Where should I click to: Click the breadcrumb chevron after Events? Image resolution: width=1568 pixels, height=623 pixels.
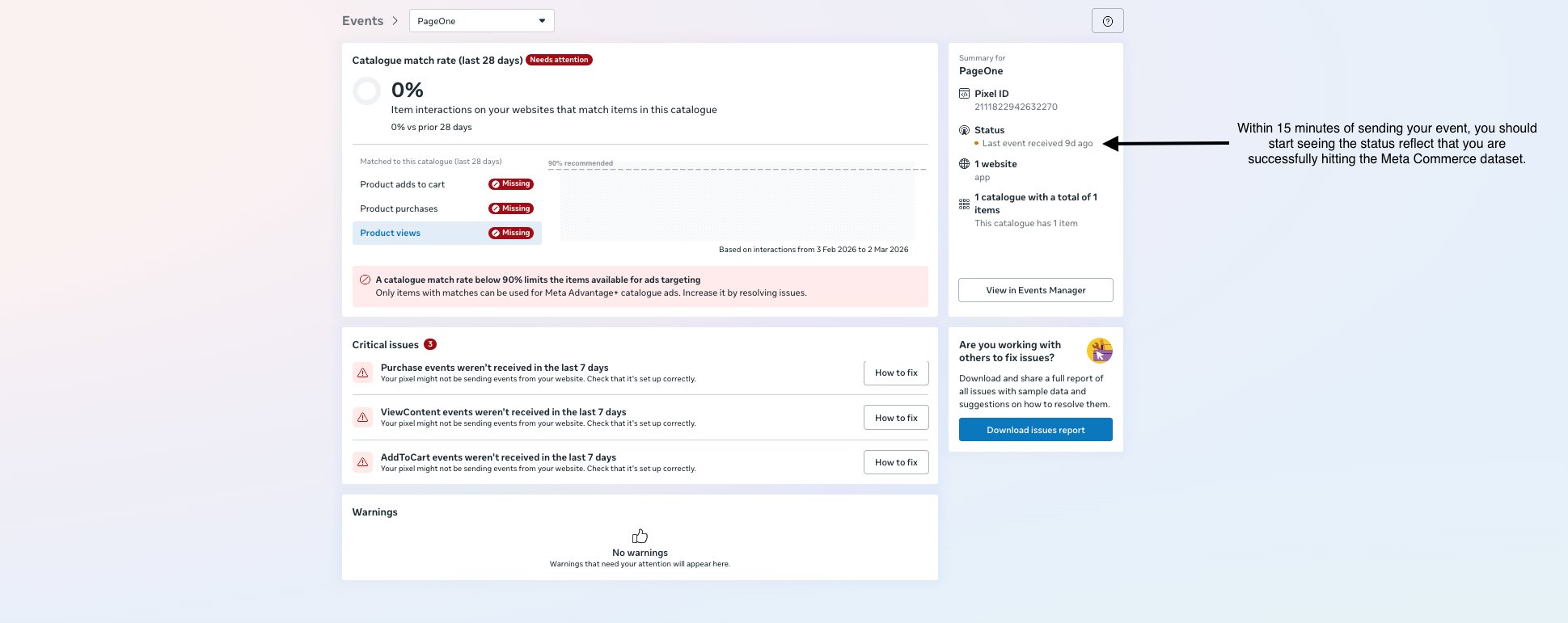[x=395, y=21]
